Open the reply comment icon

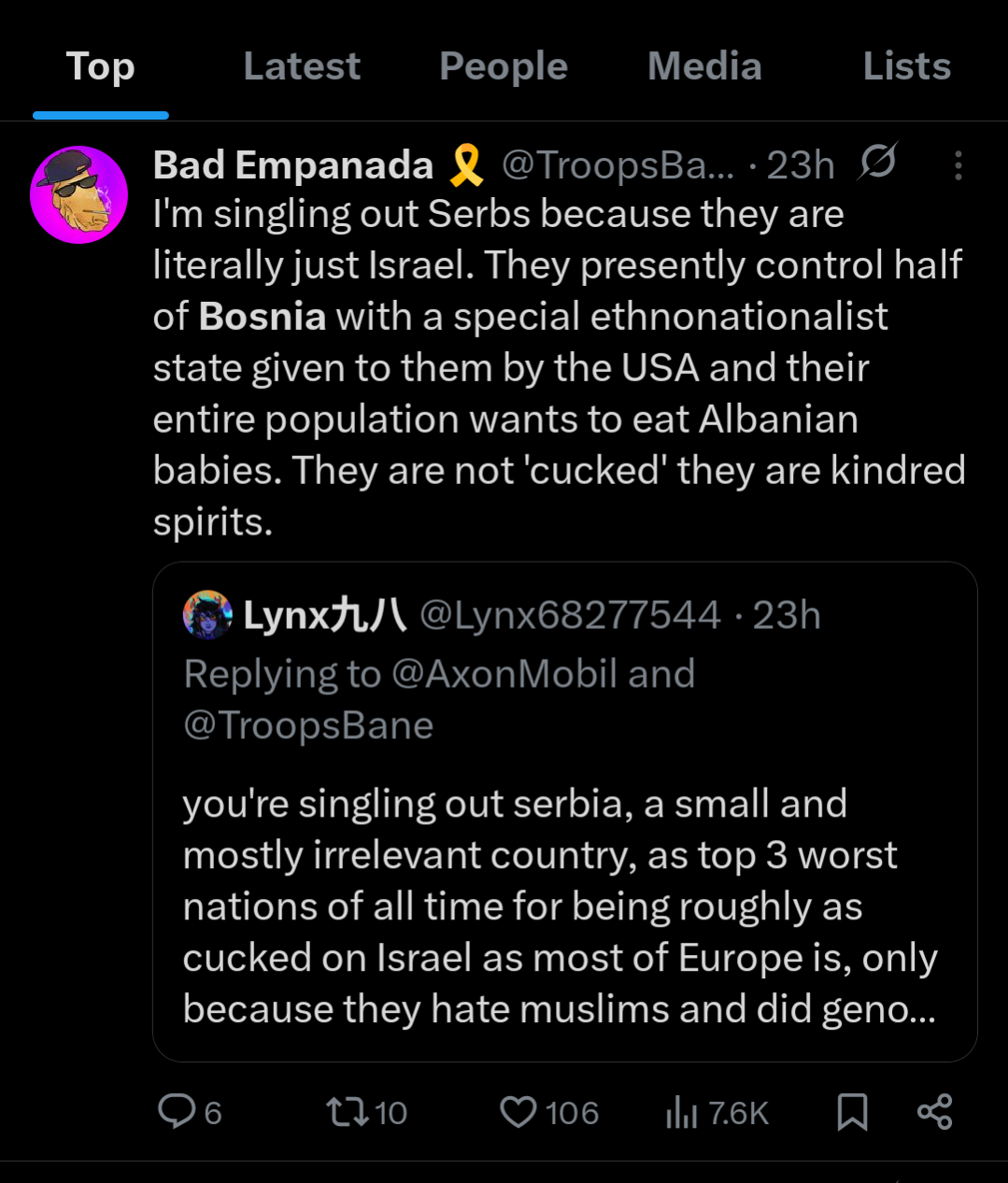177,1112
